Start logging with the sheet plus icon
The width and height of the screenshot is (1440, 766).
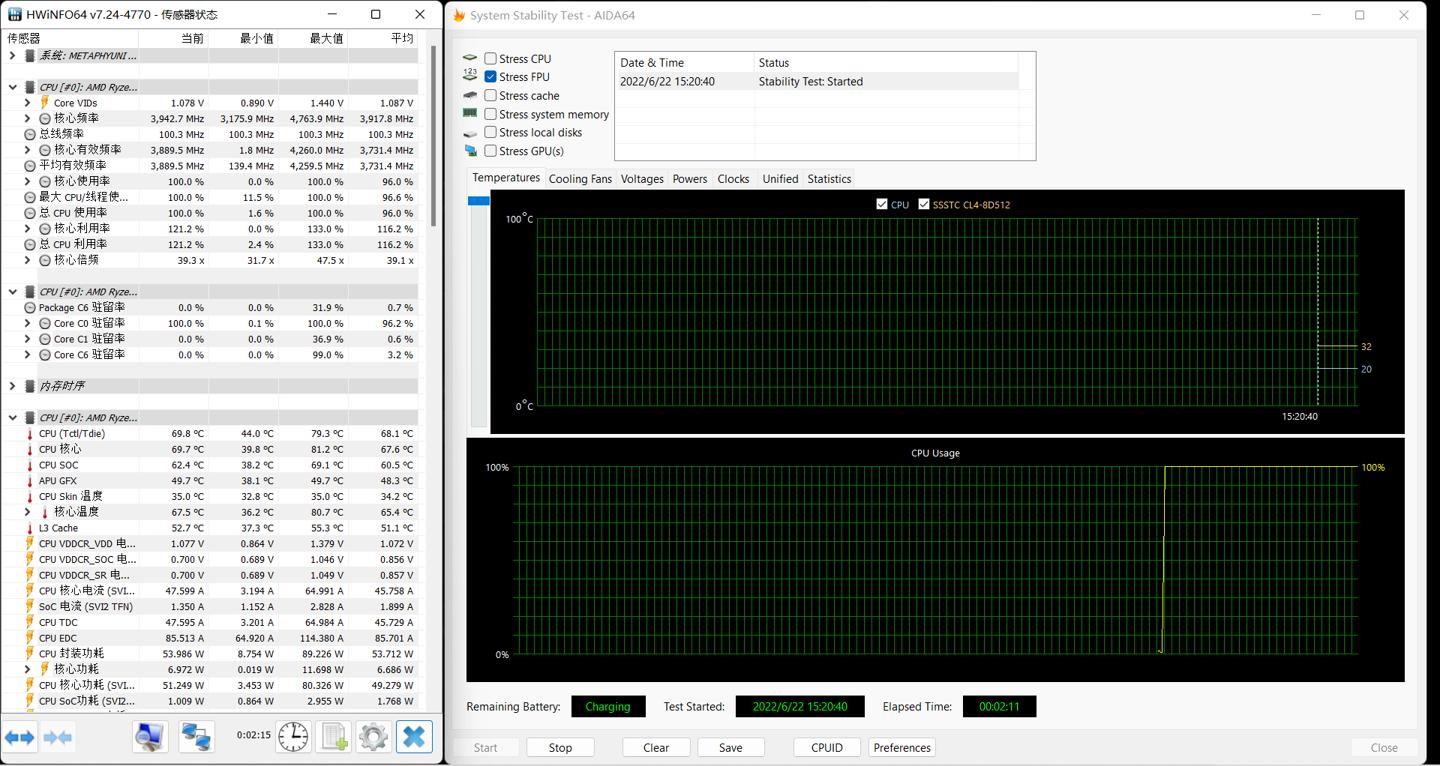coord(334,737)
